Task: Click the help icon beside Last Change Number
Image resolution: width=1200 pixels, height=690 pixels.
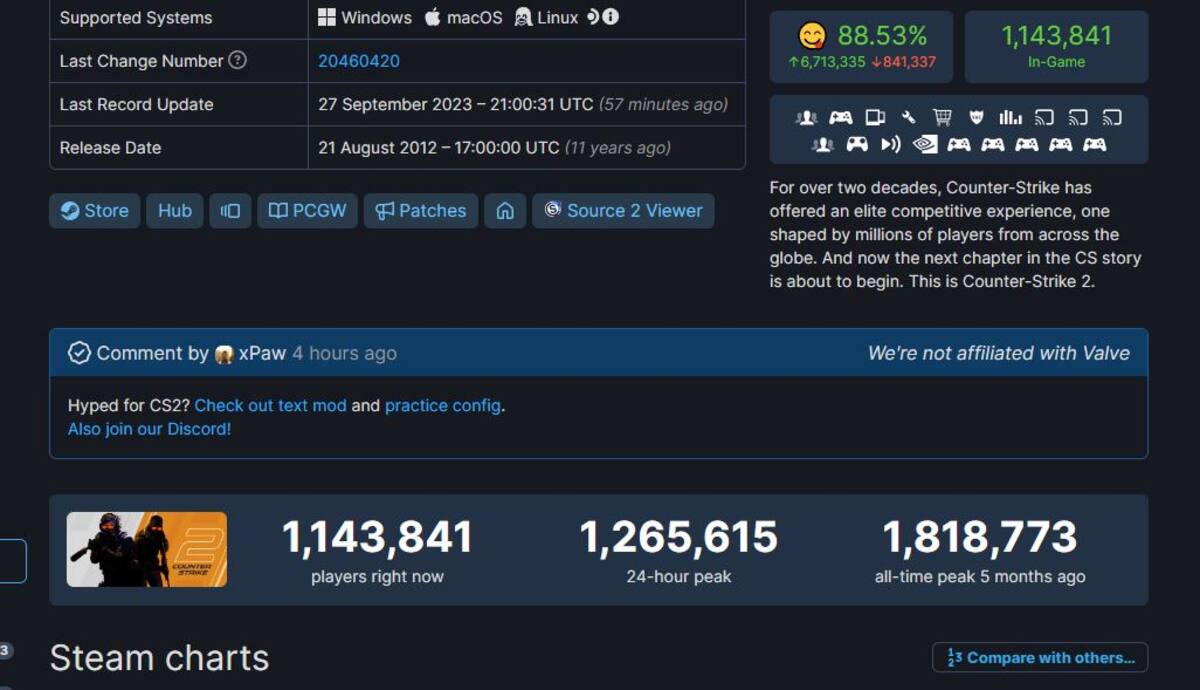Action: click(x=237, y=60)
